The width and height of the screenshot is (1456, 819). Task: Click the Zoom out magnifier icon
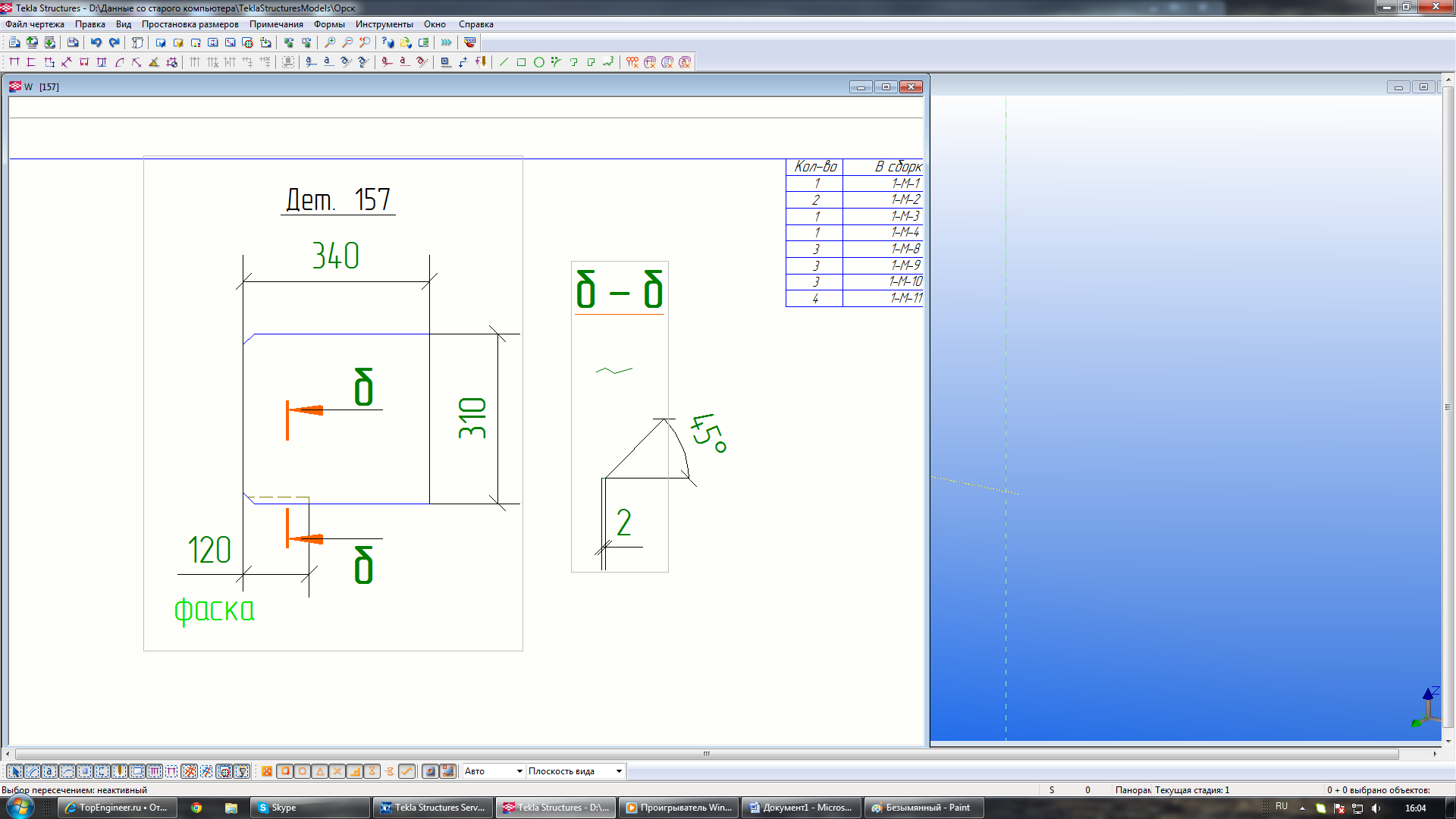347,42
